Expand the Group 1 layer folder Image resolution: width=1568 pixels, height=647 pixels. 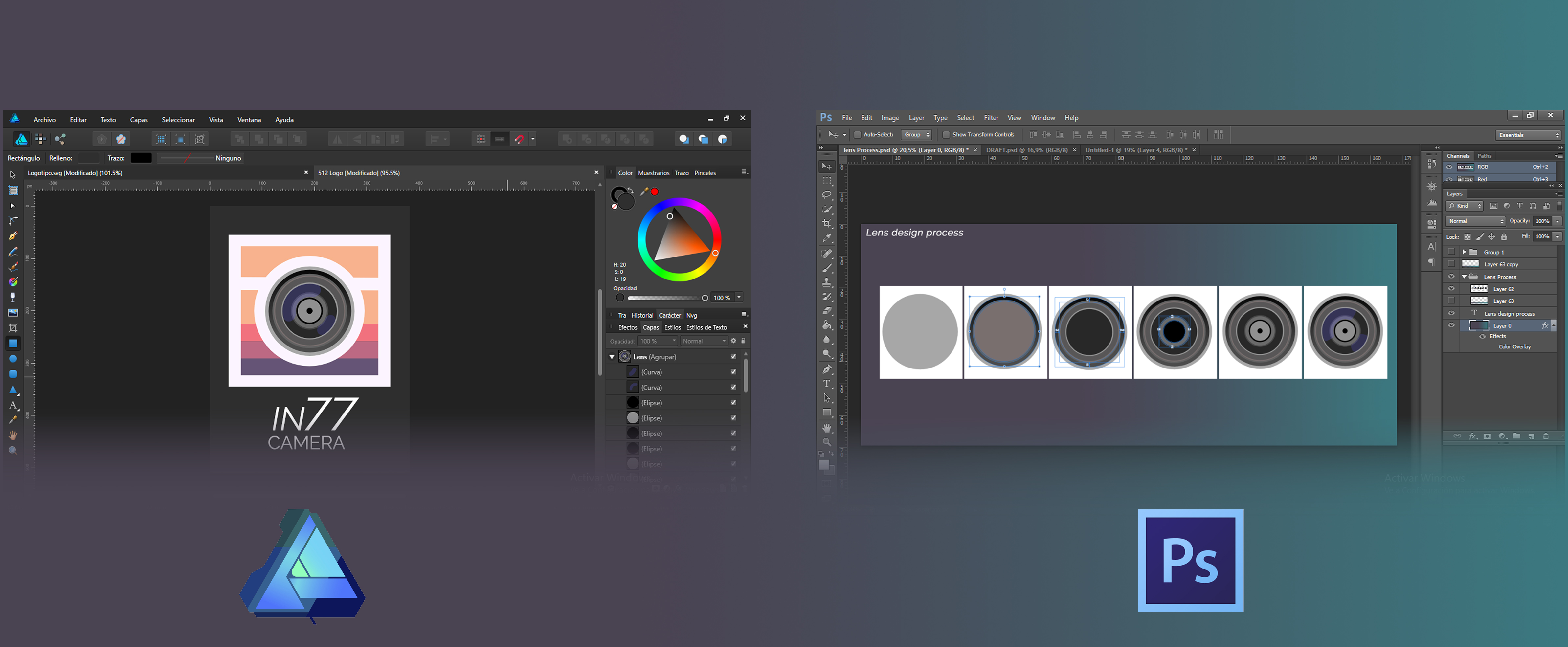(1464, 252)
